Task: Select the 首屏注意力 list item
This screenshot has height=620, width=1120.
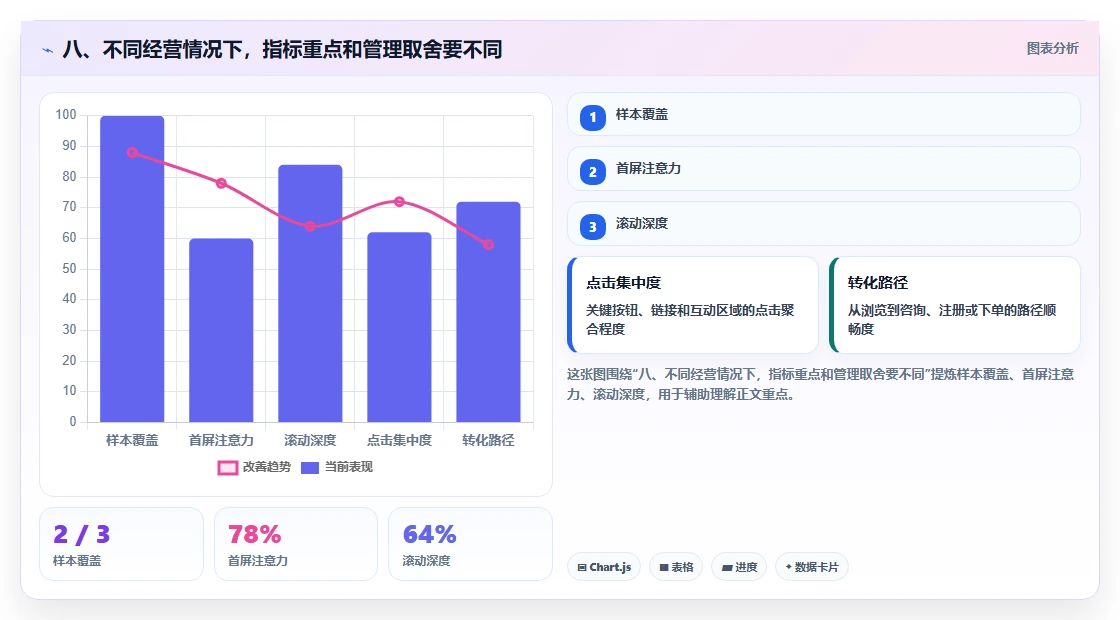Action: [x=824, y=169]
